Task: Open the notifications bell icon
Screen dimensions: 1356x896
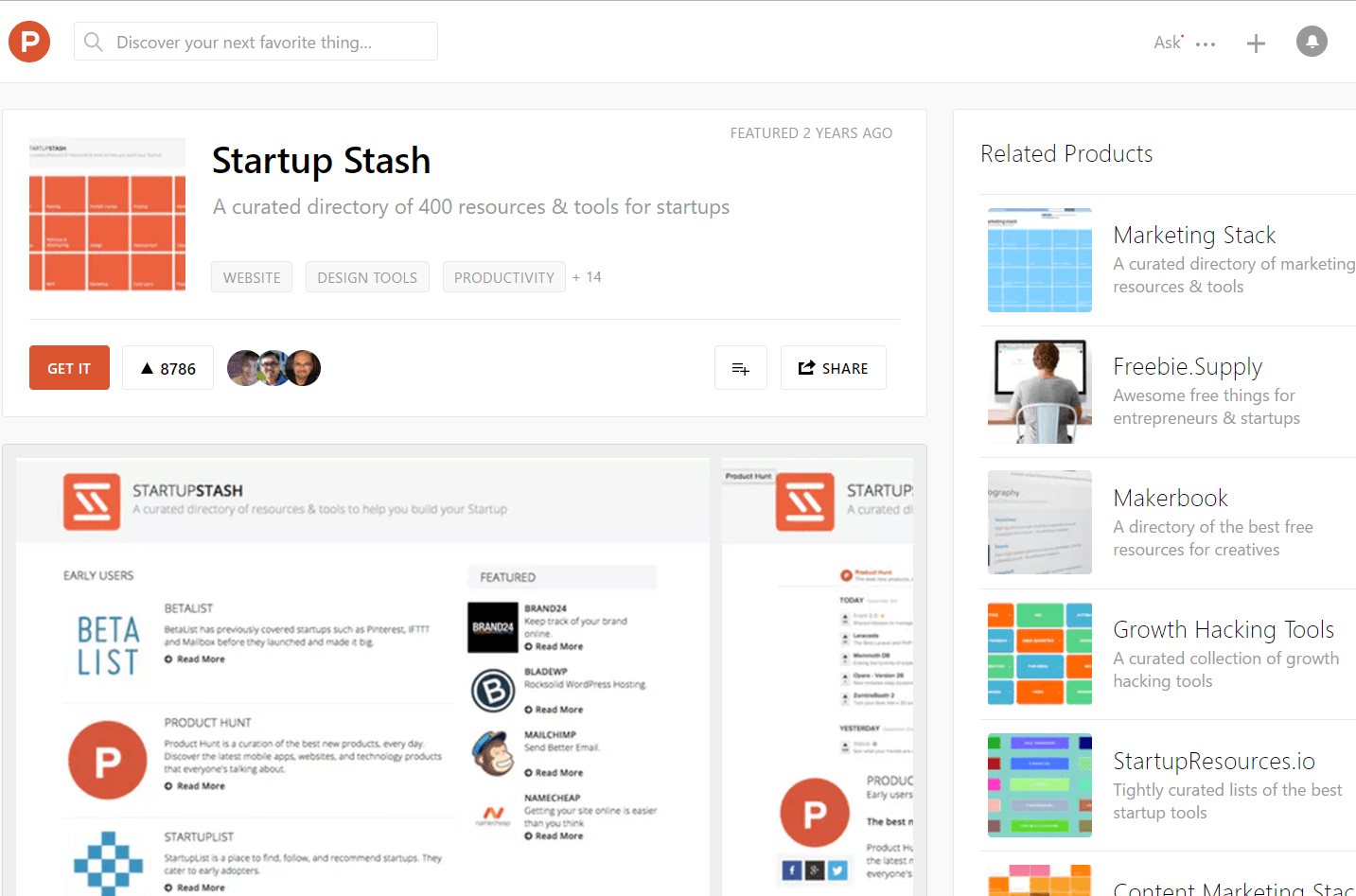Action: pos(1312,42)
